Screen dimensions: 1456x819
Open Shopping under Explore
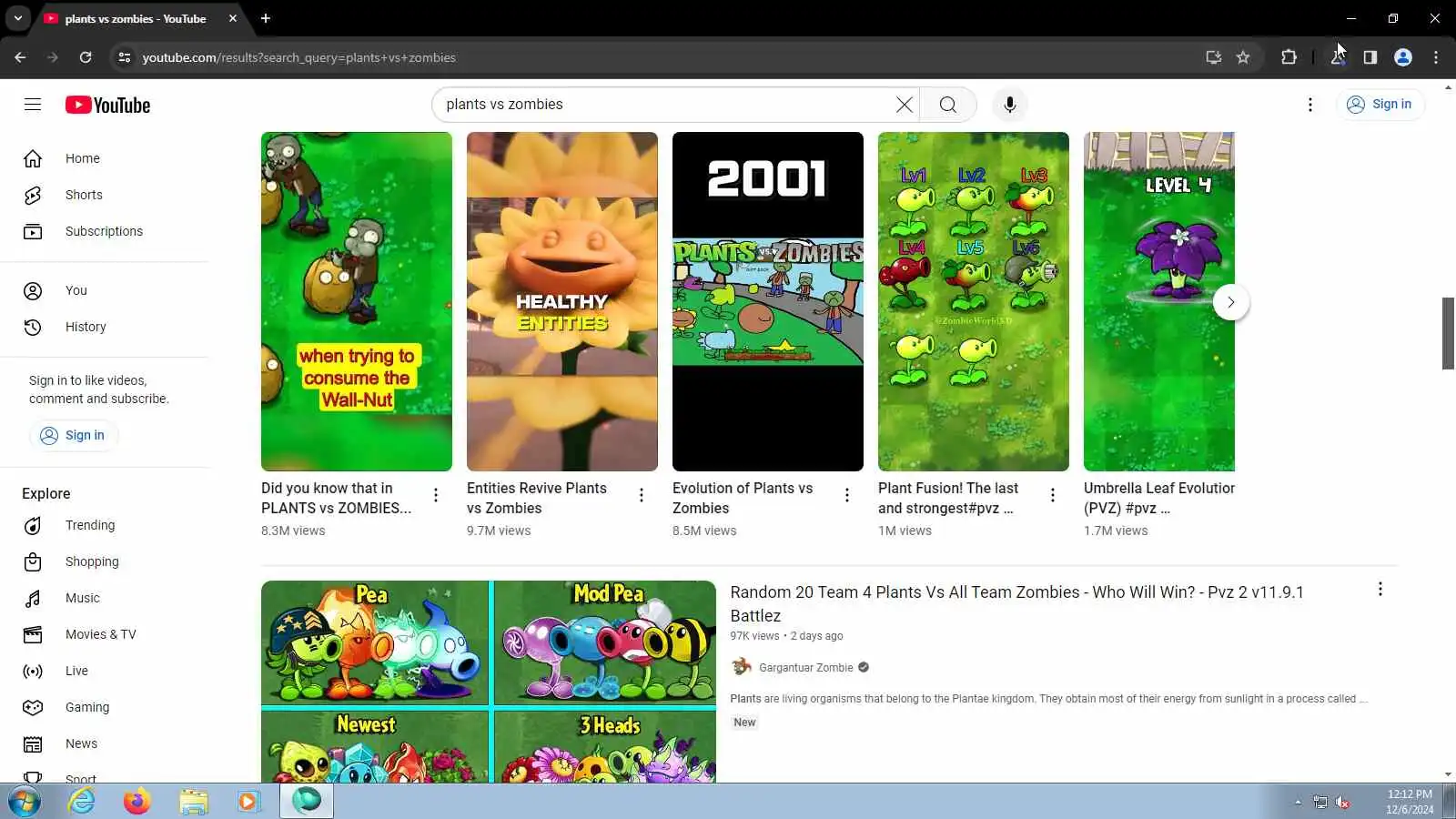[105, 561]
